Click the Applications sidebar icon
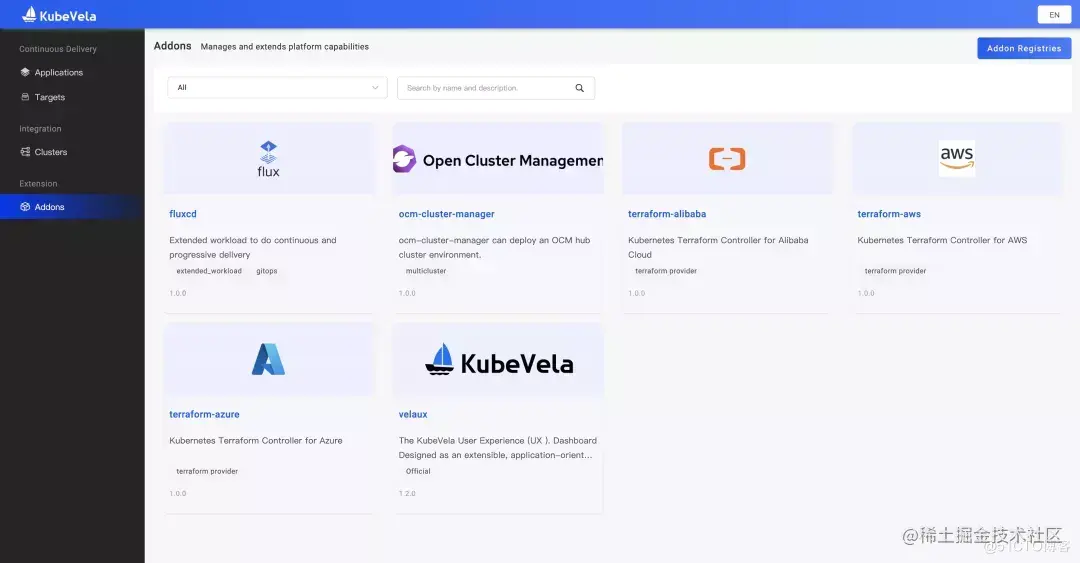This screenshot has width=1080, height=563. click(25, 72)
